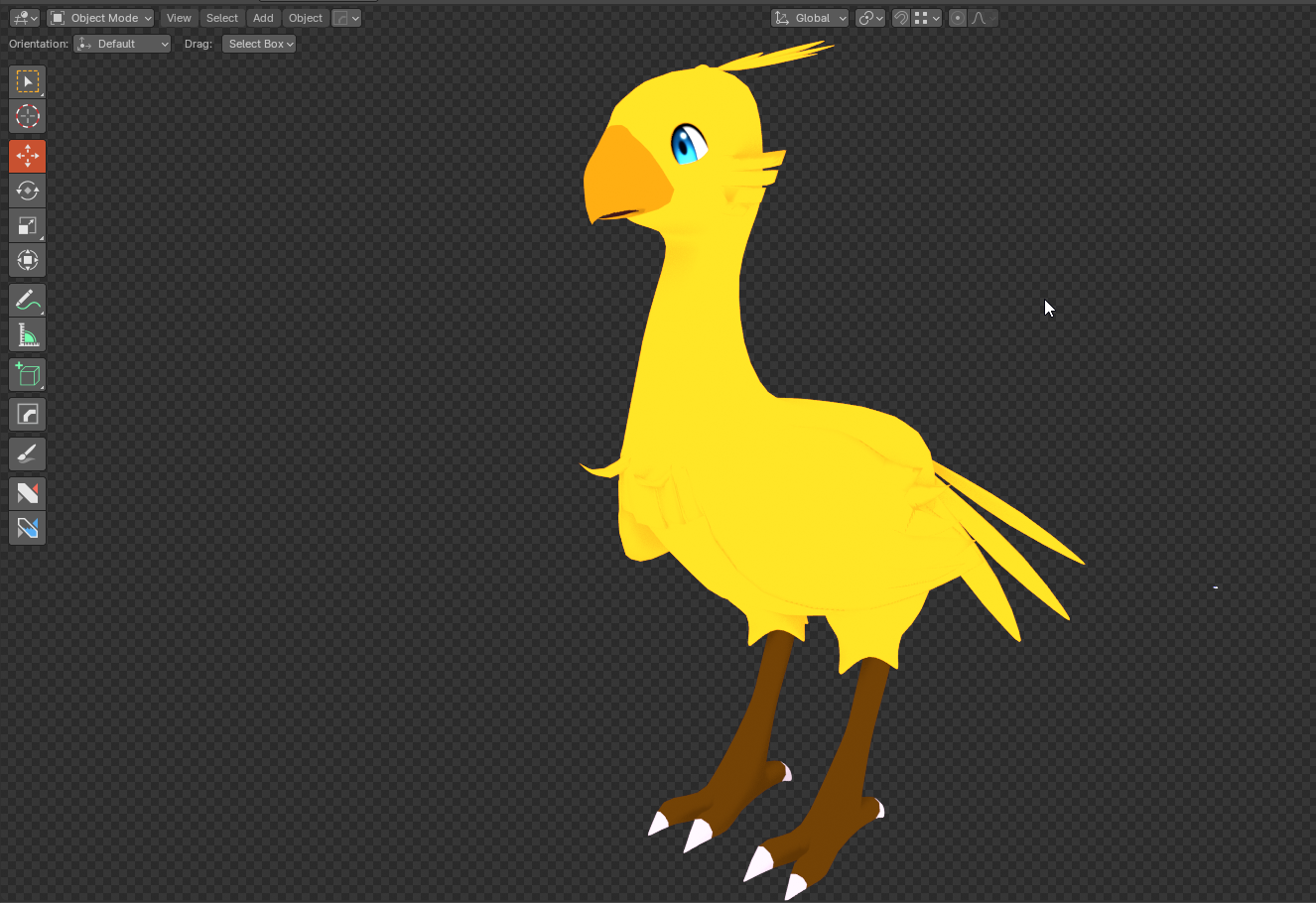Open the Orientation Default dropdown

122,44
